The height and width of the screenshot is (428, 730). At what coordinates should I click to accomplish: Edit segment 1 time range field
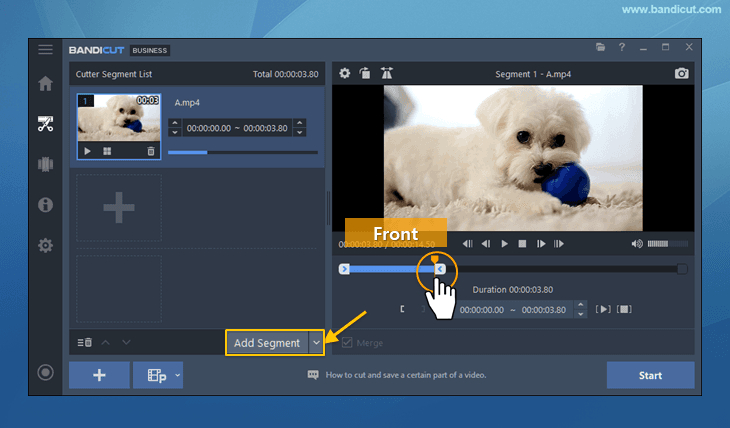(x=237, y=128)
